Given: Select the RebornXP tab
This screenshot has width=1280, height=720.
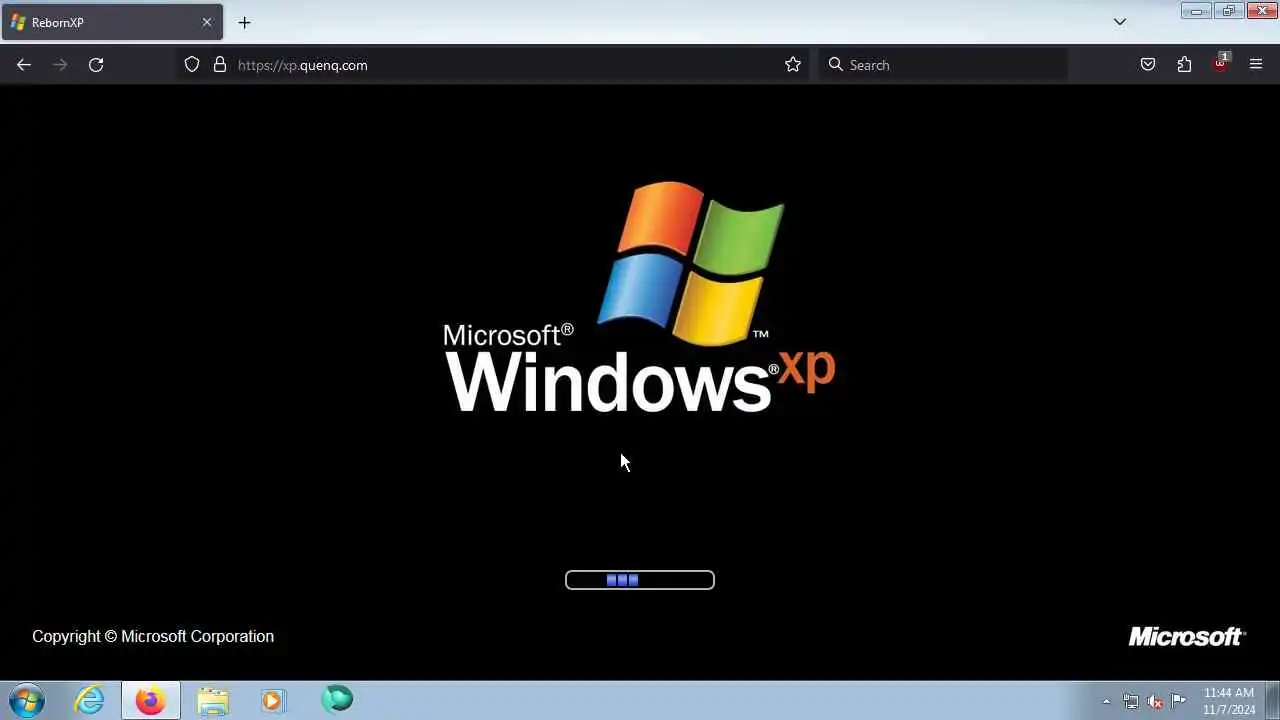Looking at the screenshot, I should (x=112, y=22).
